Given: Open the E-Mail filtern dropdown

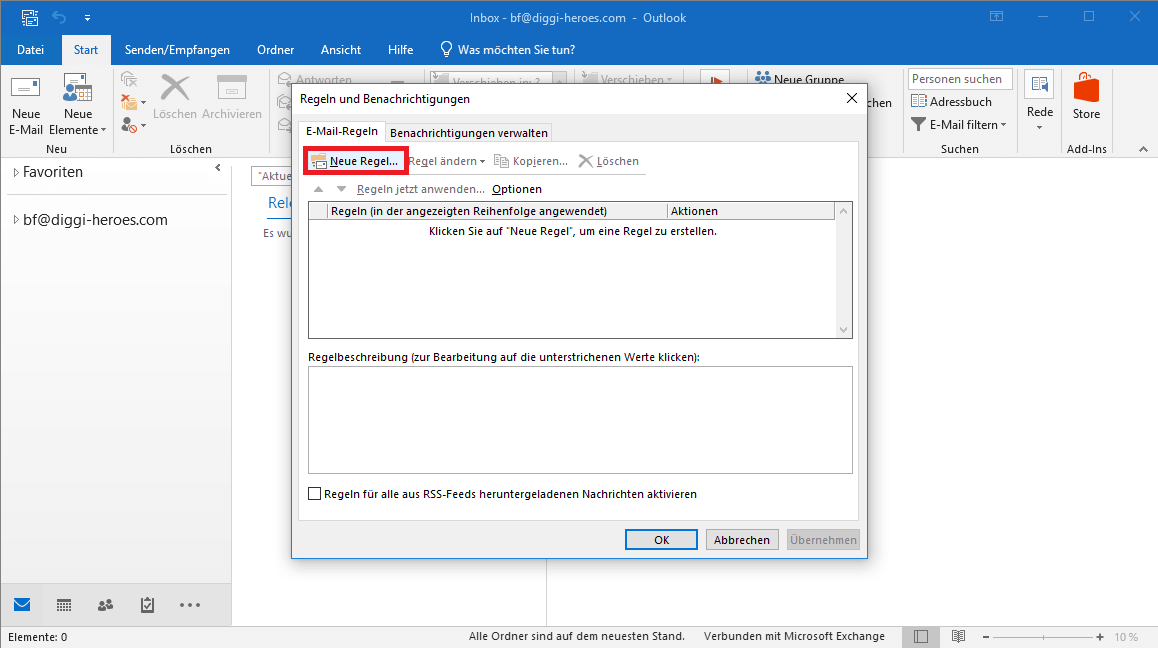Looking at the screenshot, I should pos(959,124).
